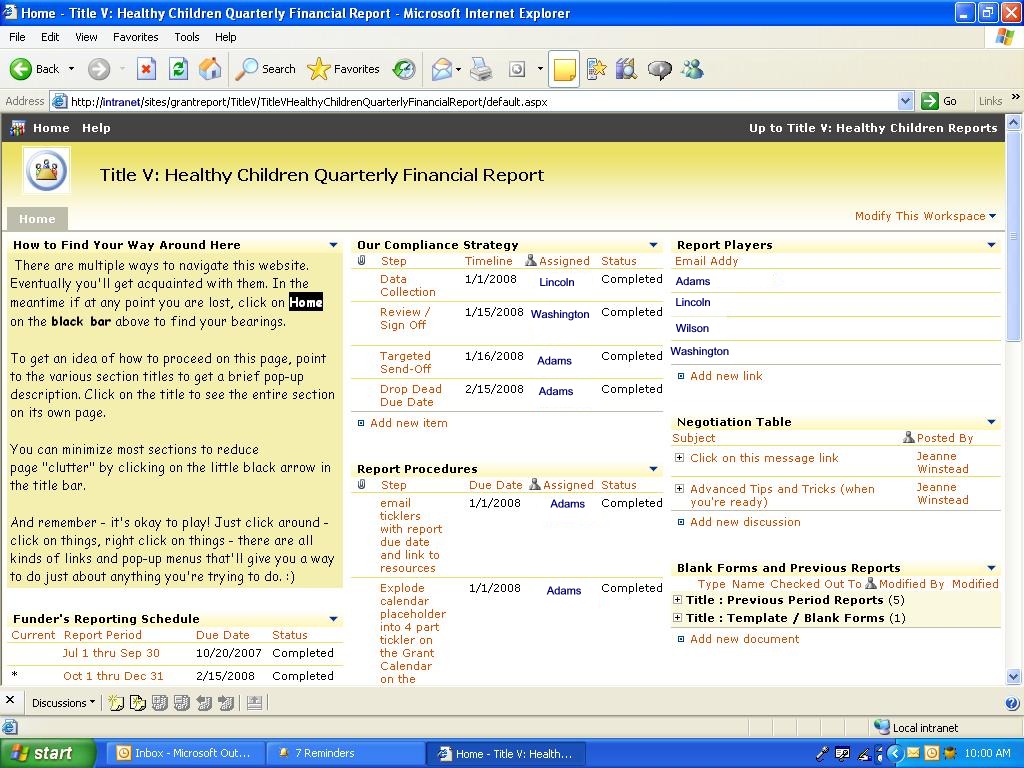
Task: Click the page scrollbar down arrow
Action: (x=1014, y=677)
